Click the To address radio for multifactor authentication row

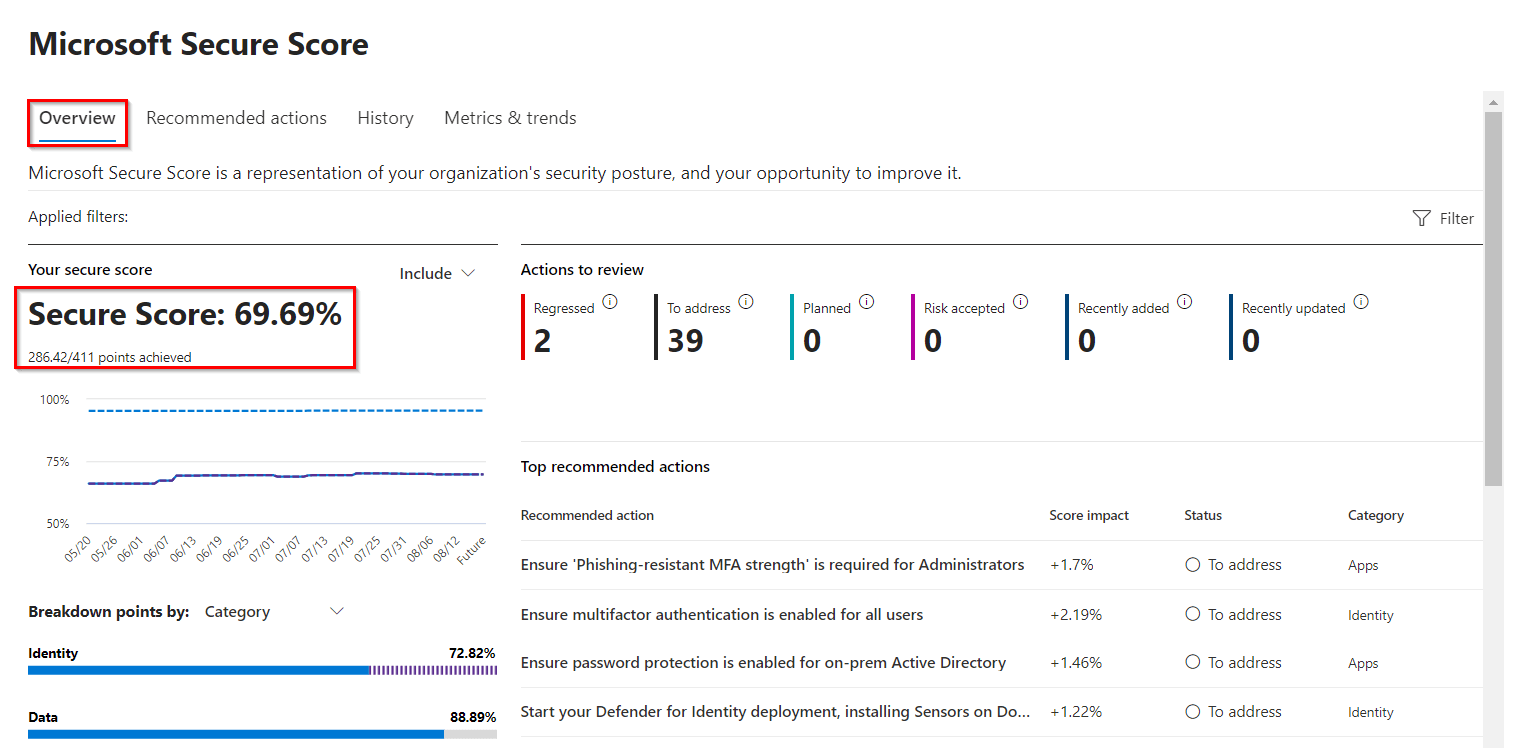[1192, 613]
